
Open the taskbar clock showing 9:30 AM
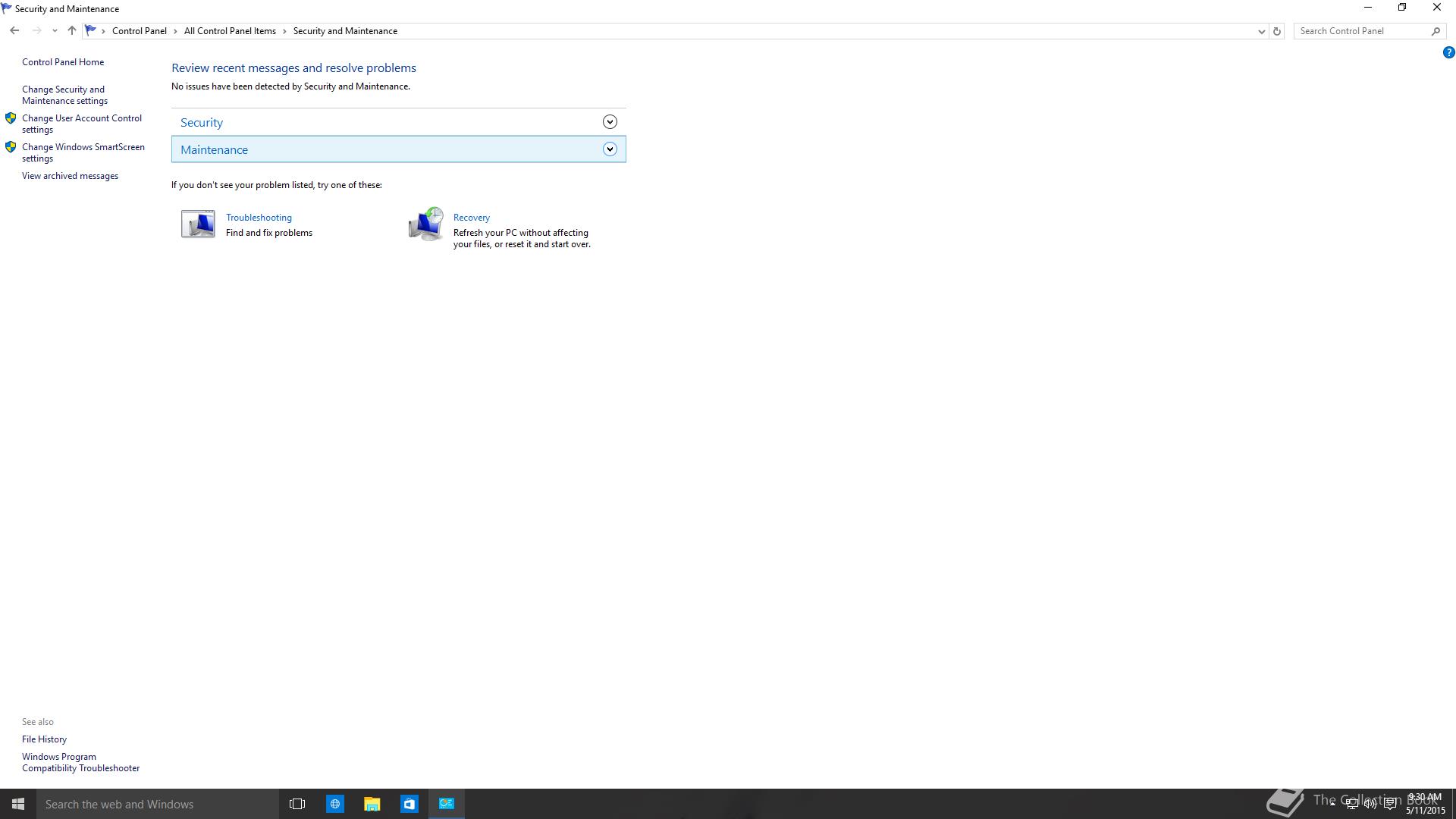(1426, 804)
